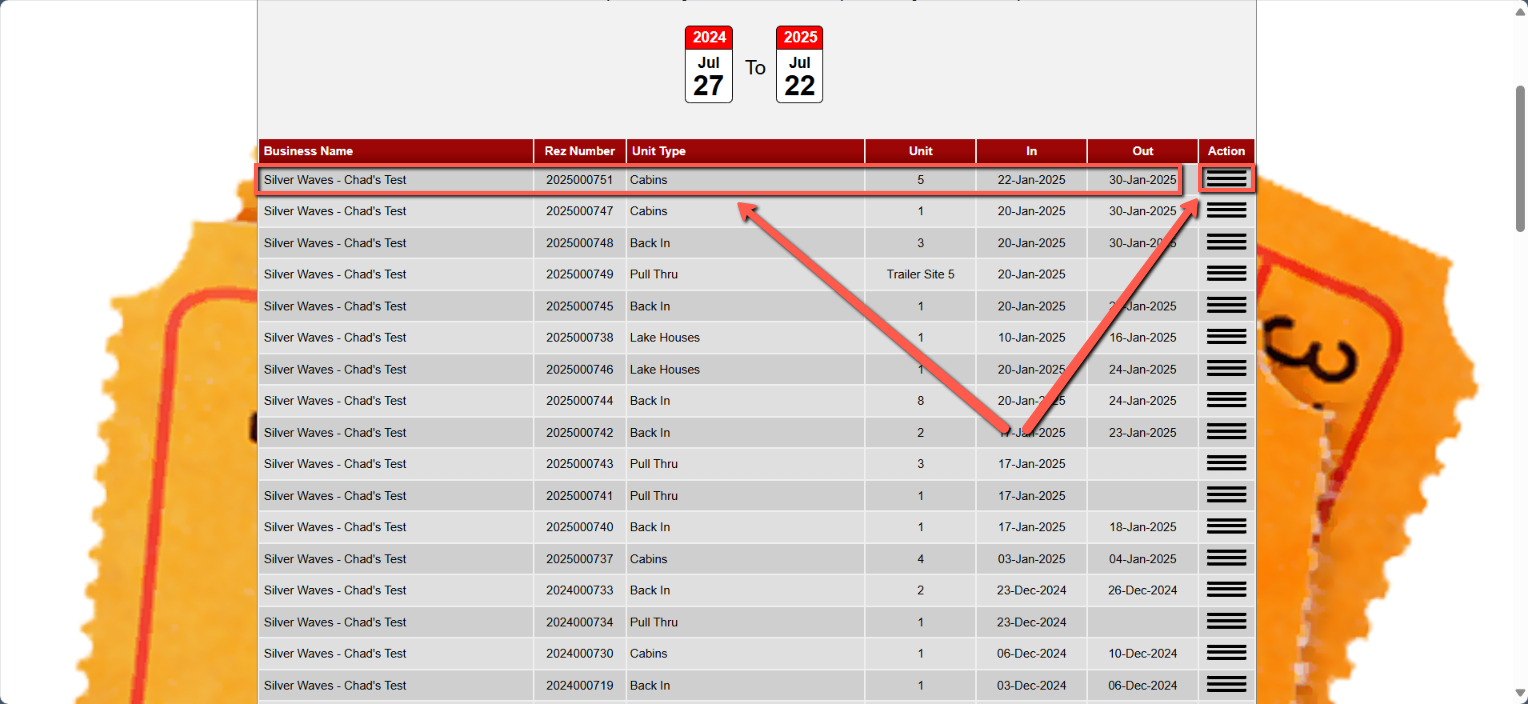This screenshot has height=704, width=1528.
Task: Open action menu for reservation 2025000749
Action: 1226,274
